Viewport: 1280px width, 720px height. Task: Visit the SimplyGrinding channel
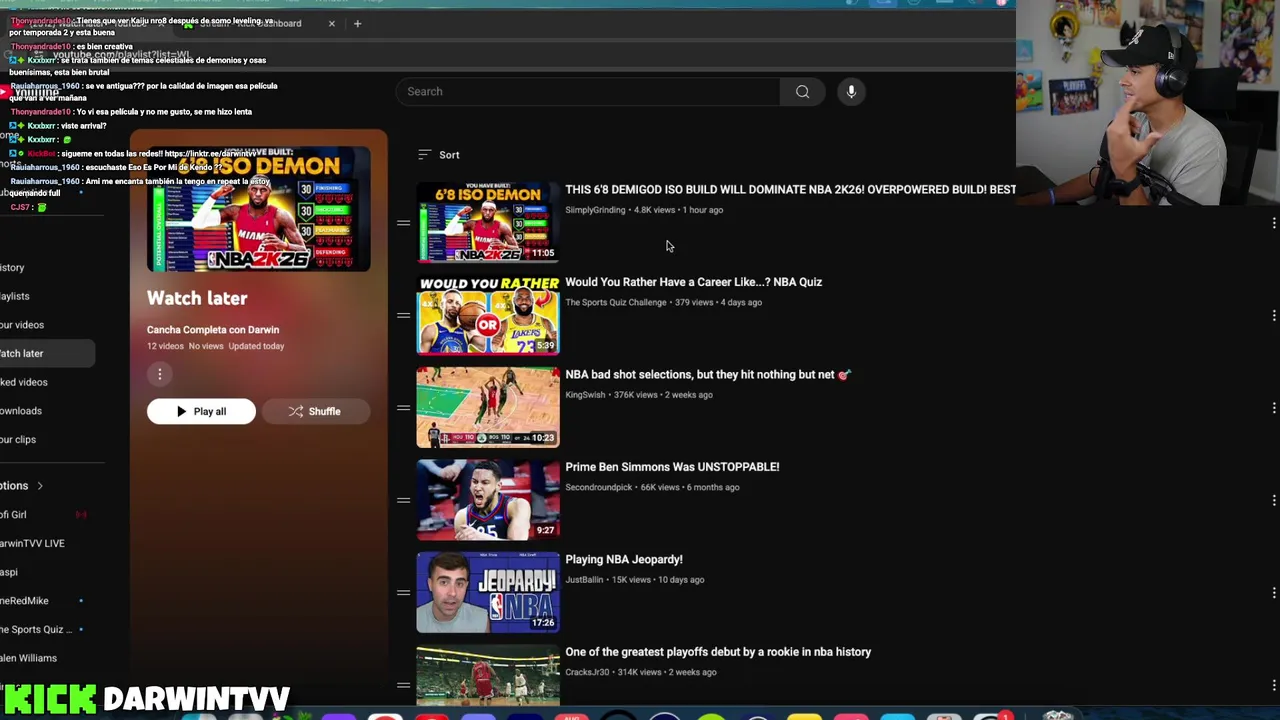tap(595, 210)
